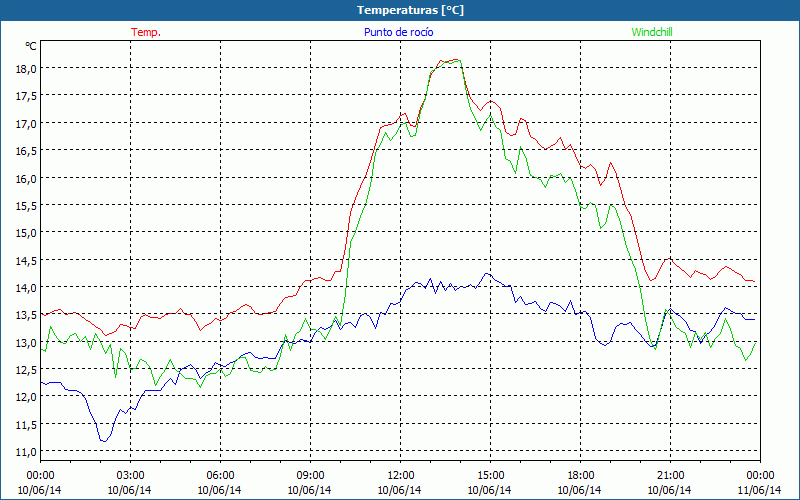Click the 21:00 time axis label

670,476
